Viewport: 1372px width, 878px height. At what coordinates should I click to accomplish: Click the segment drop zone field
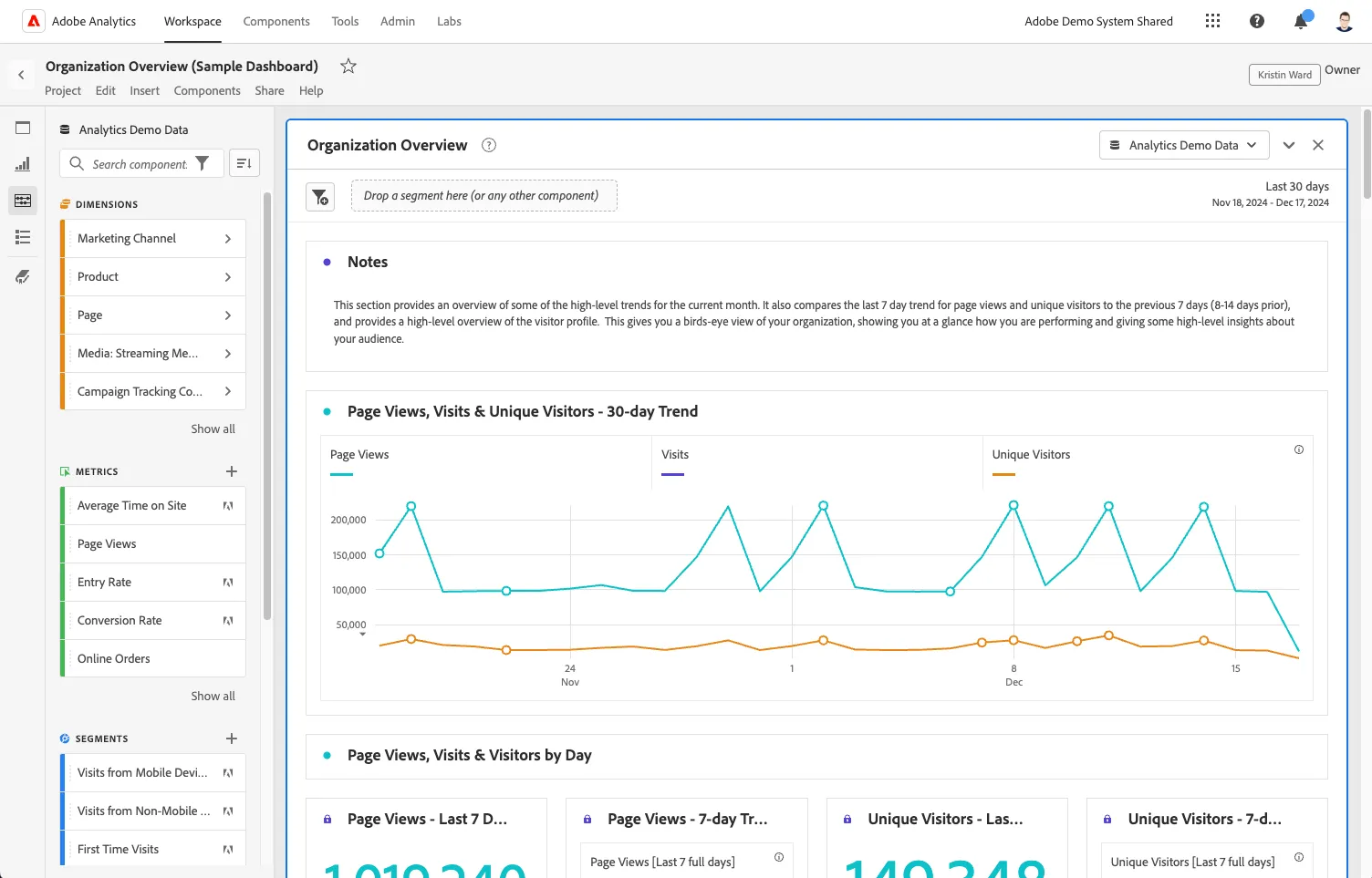click(x=484, y=195)
